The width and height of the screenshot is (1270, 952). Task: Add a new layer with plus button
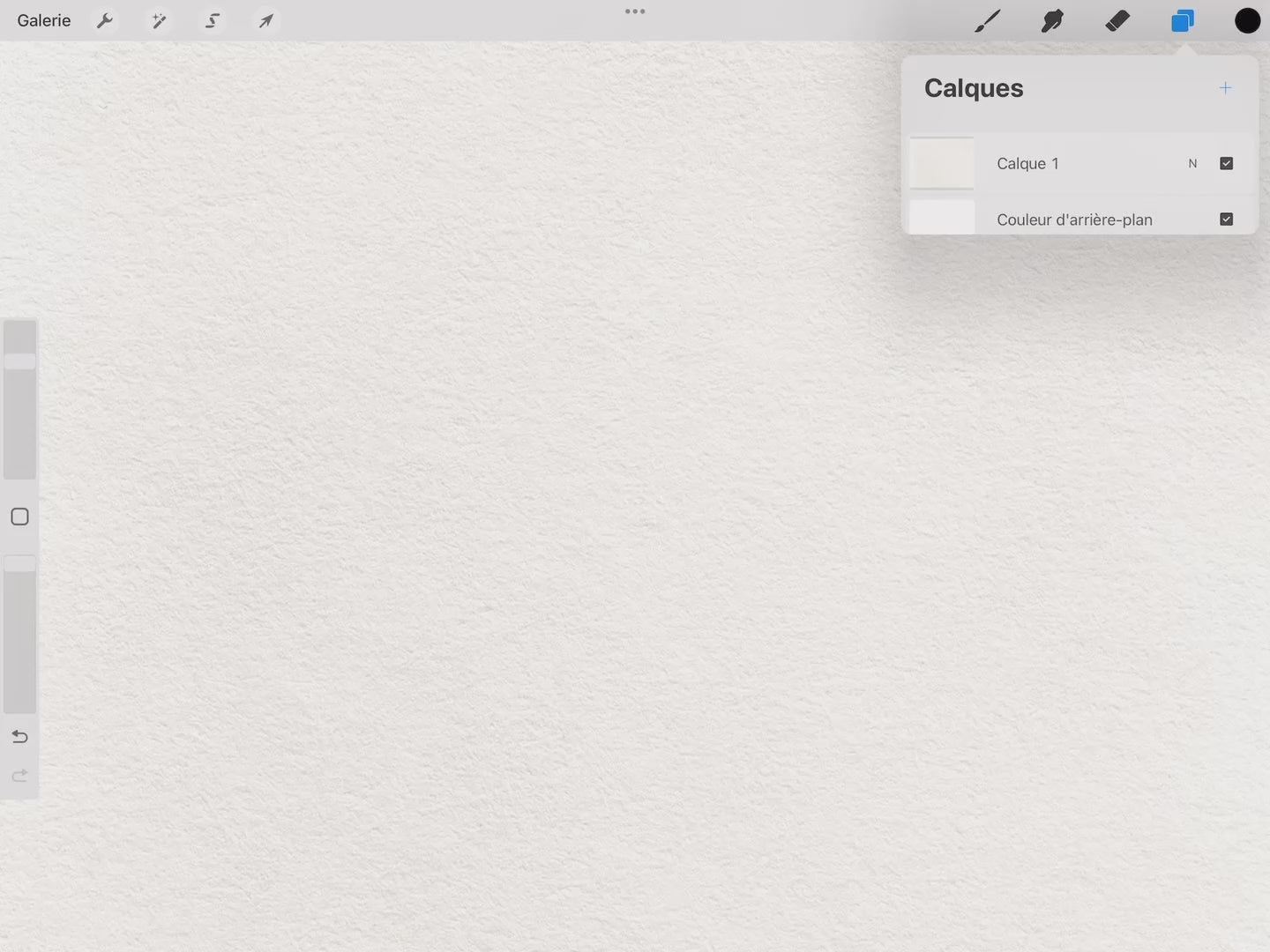tap(1225, 88)
